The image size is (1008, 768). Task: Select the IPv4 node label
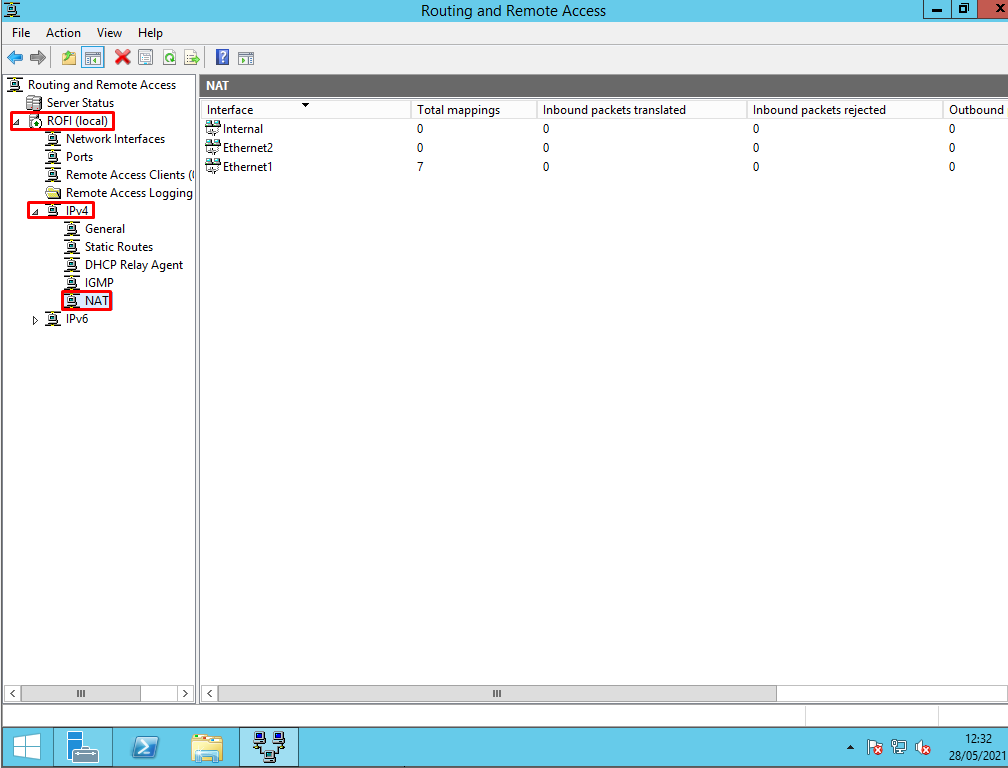[76, 211]
